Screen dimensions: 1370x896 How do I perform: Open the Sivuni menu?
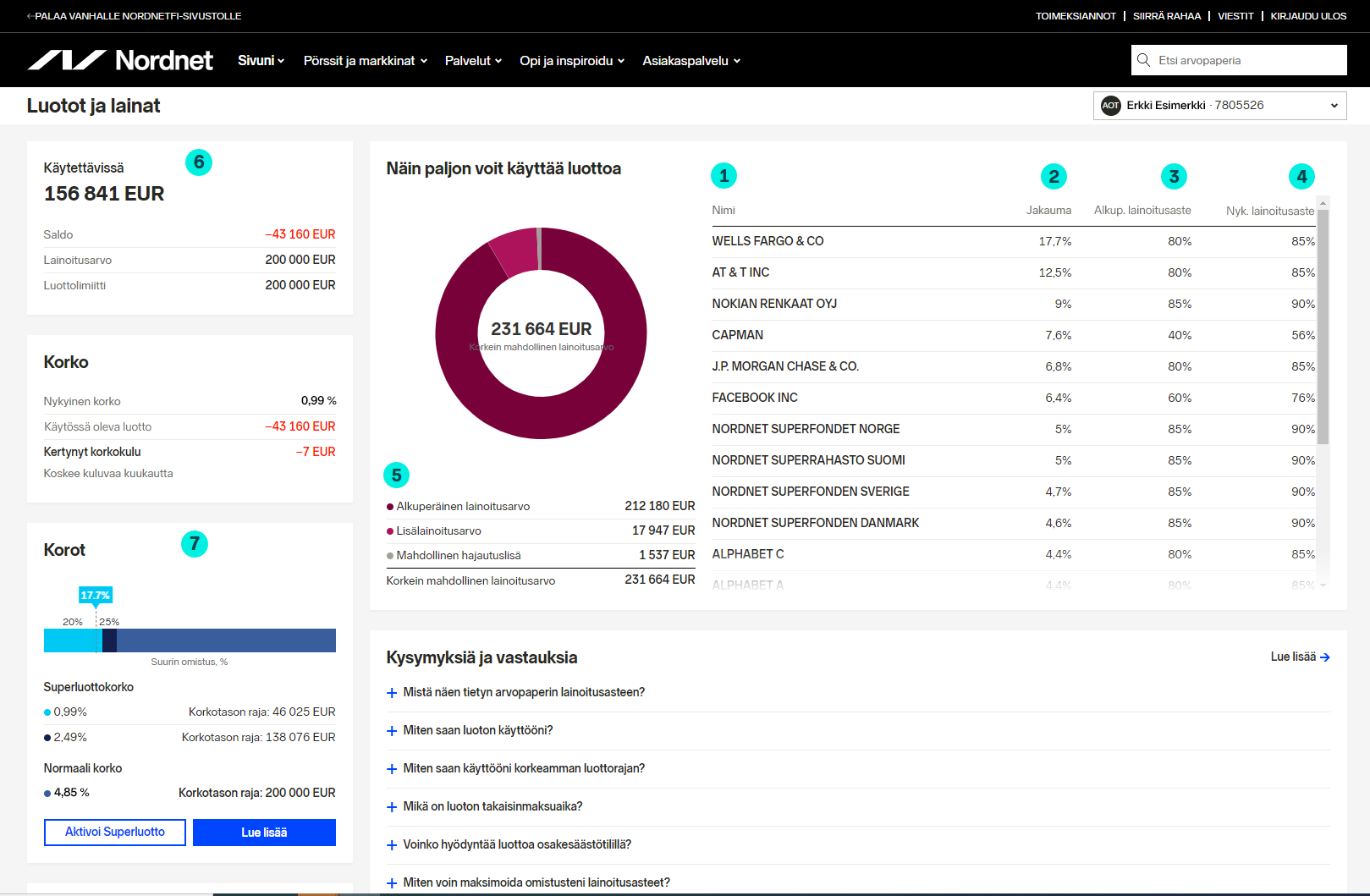click(x=261, y=61)
